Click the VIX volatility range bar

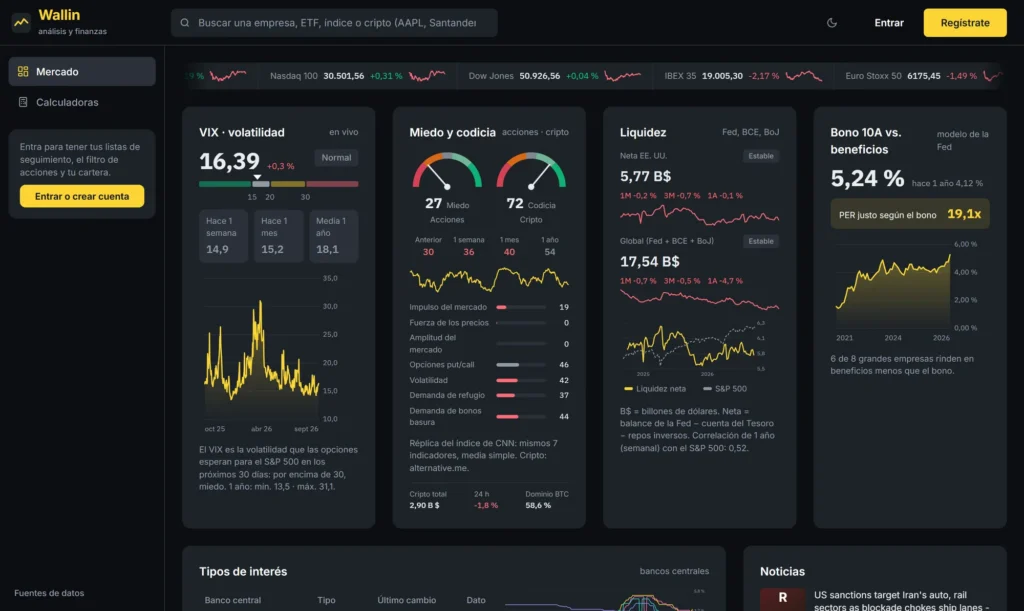[279, 184]
